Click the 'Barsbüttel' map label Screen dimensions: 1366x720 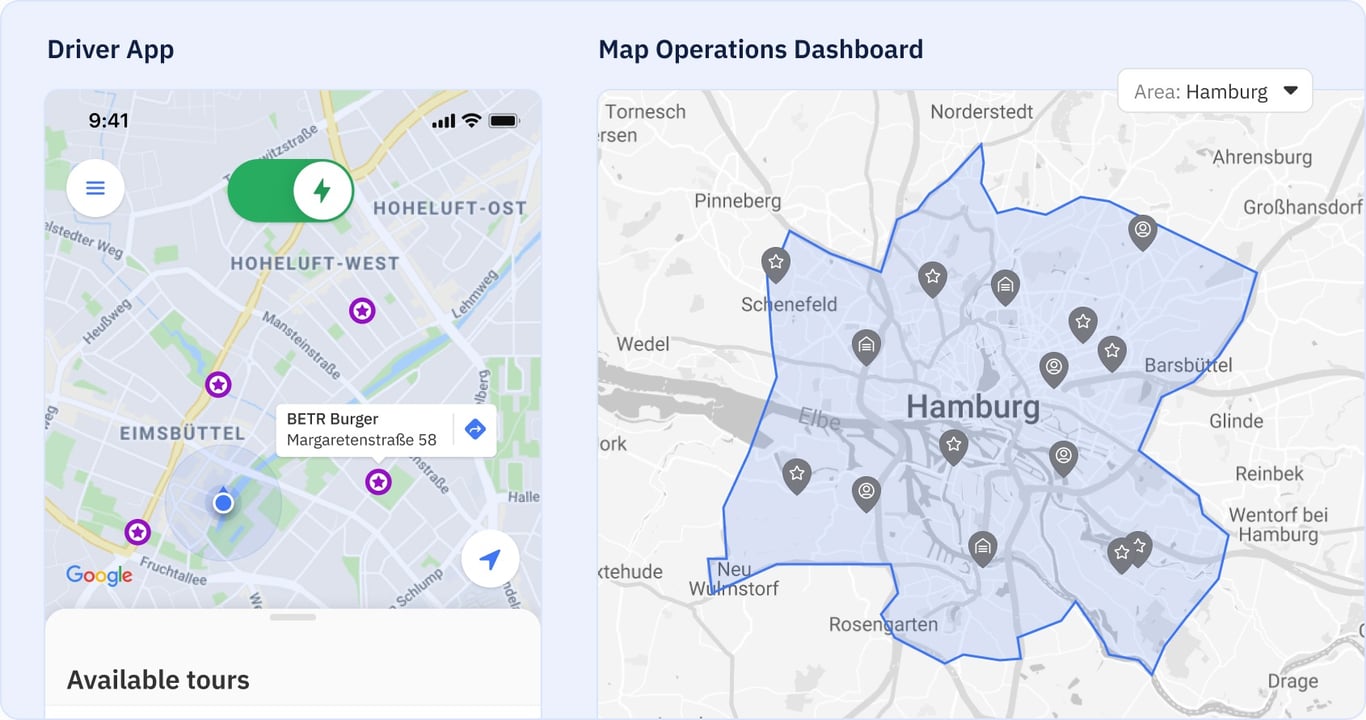point(1188,365)
